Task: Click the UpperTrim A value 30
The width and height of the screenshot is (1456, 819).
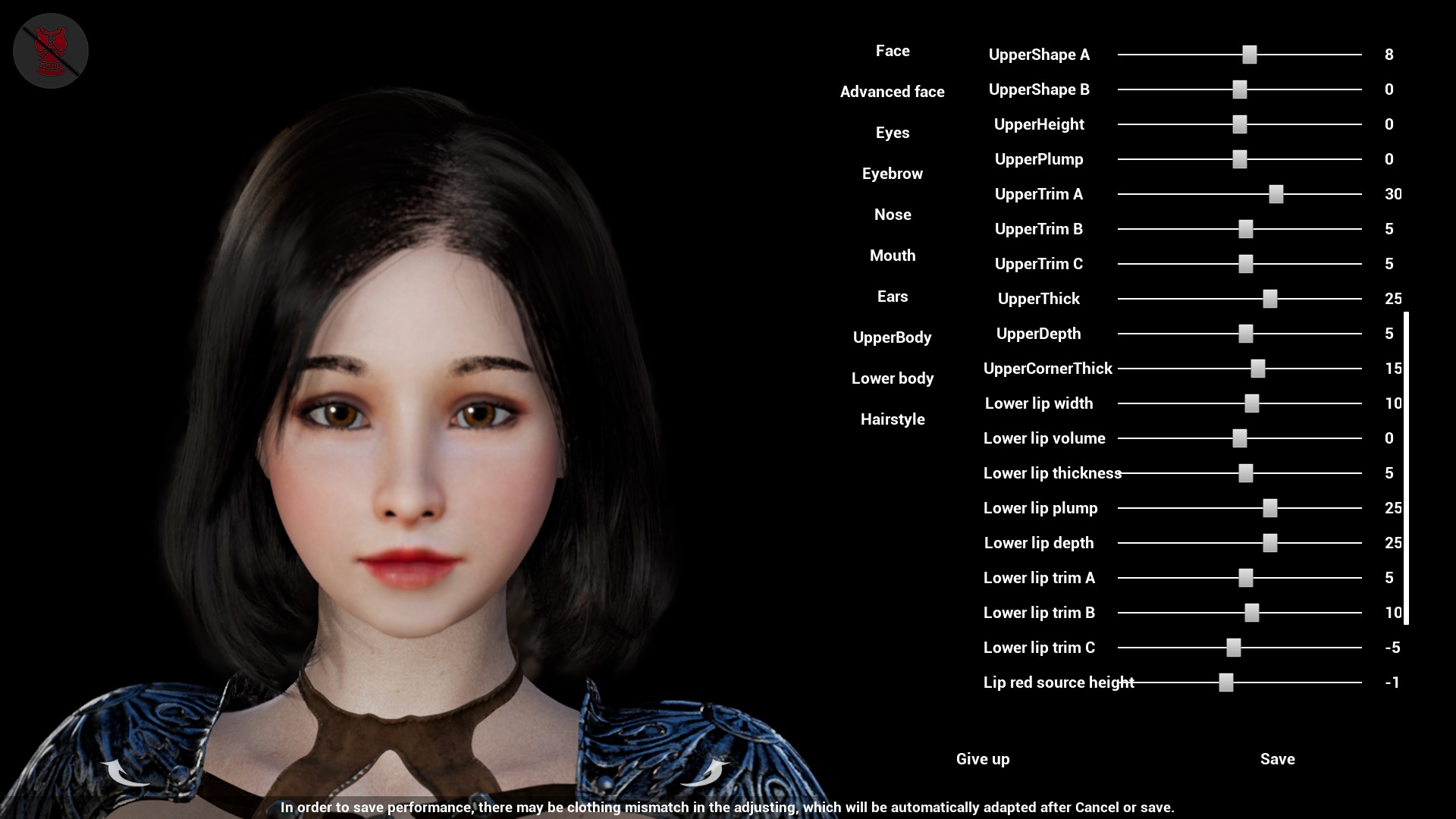Action: 1393,194
